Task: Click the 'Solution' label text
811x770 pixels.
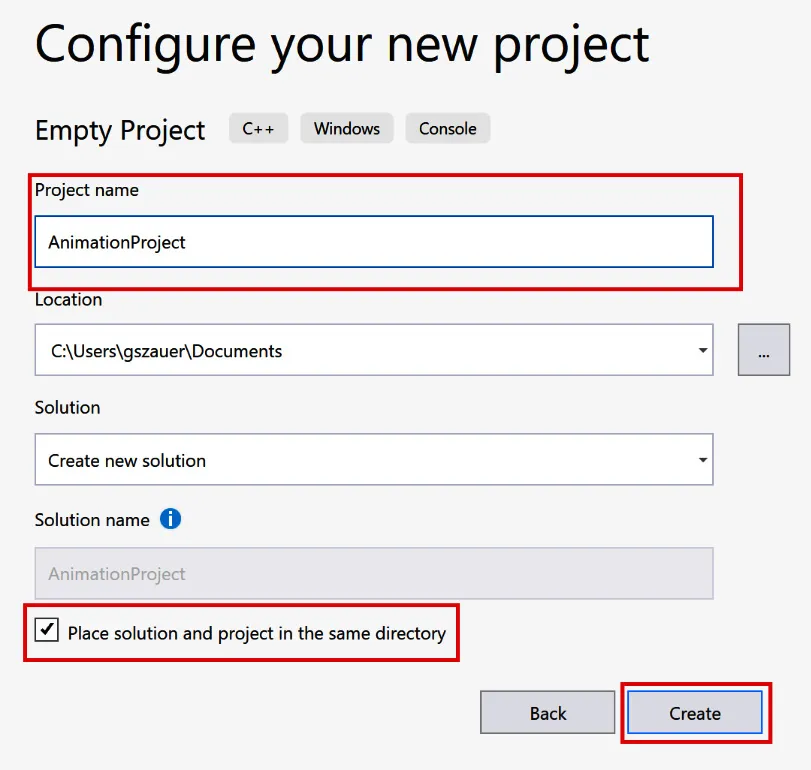Action: tap(66, 407)
